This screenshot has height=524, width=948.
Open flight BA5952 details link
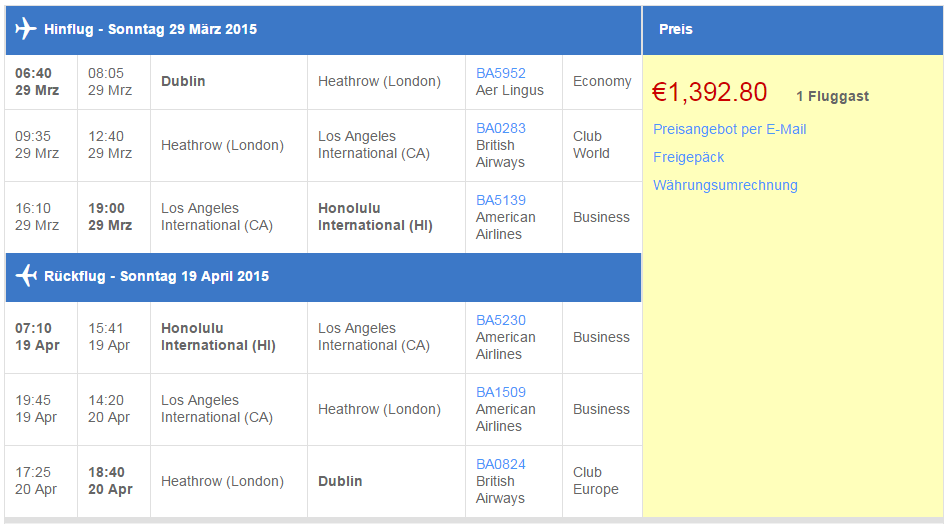[501, 73]
